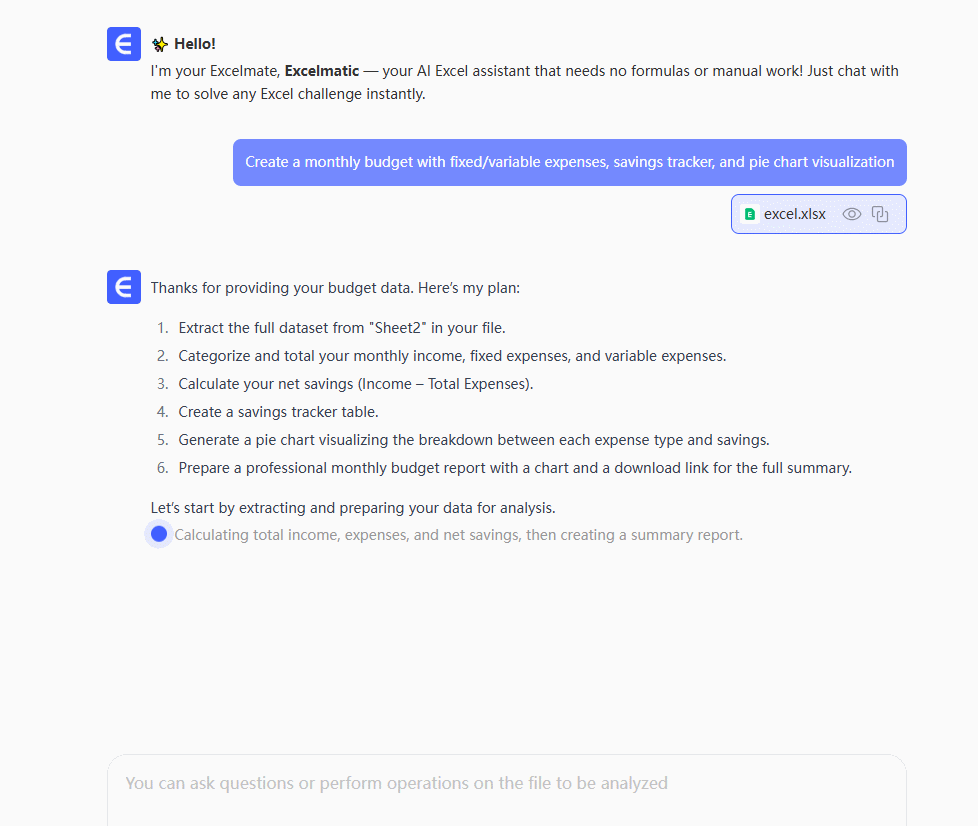The height and width of the screenshot is (826, 978).
Task: Click plan step 3 calculate net savings
Action: pos(358,384)
